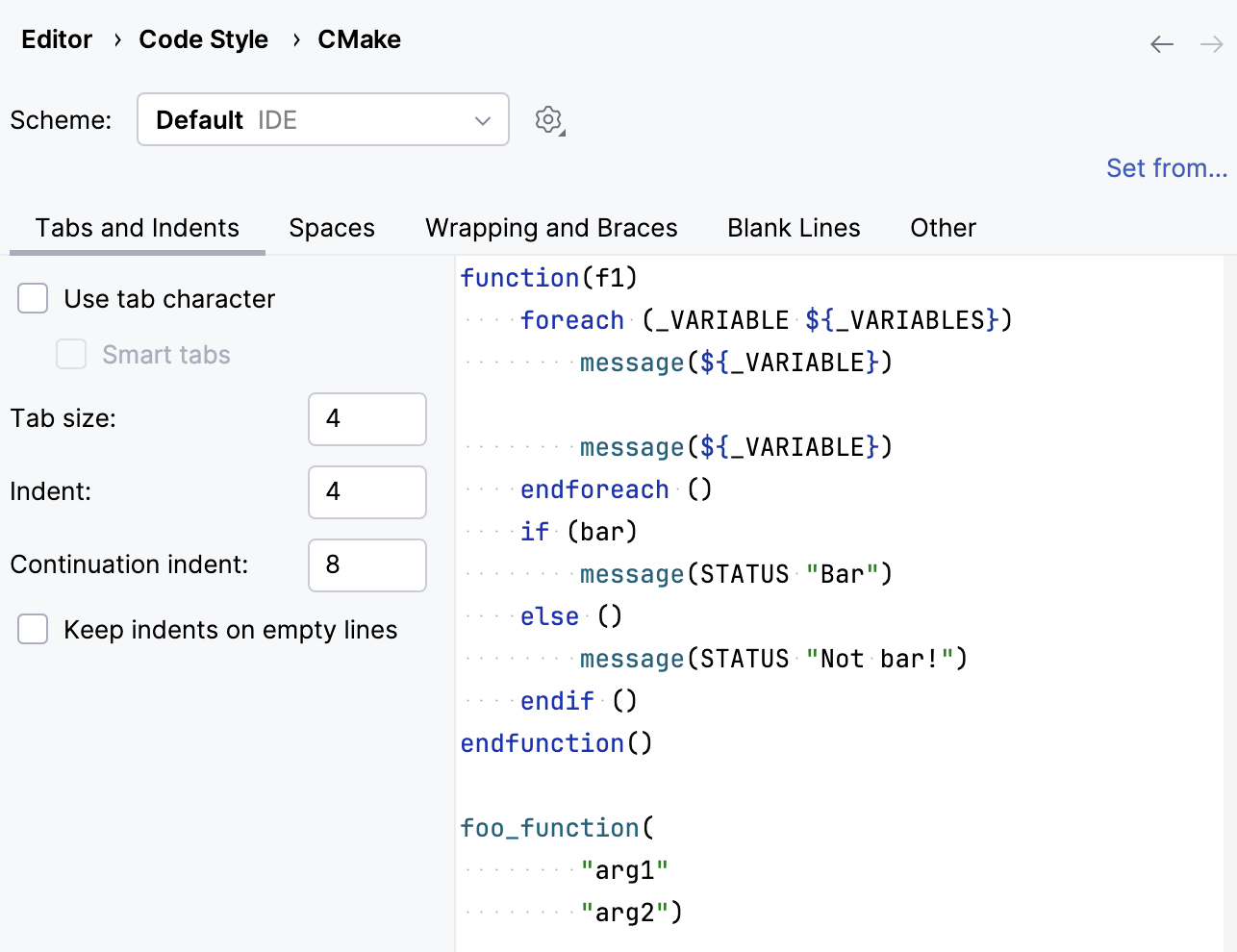
Task: Click the Tab size input field
Action: tap(366, 419)
